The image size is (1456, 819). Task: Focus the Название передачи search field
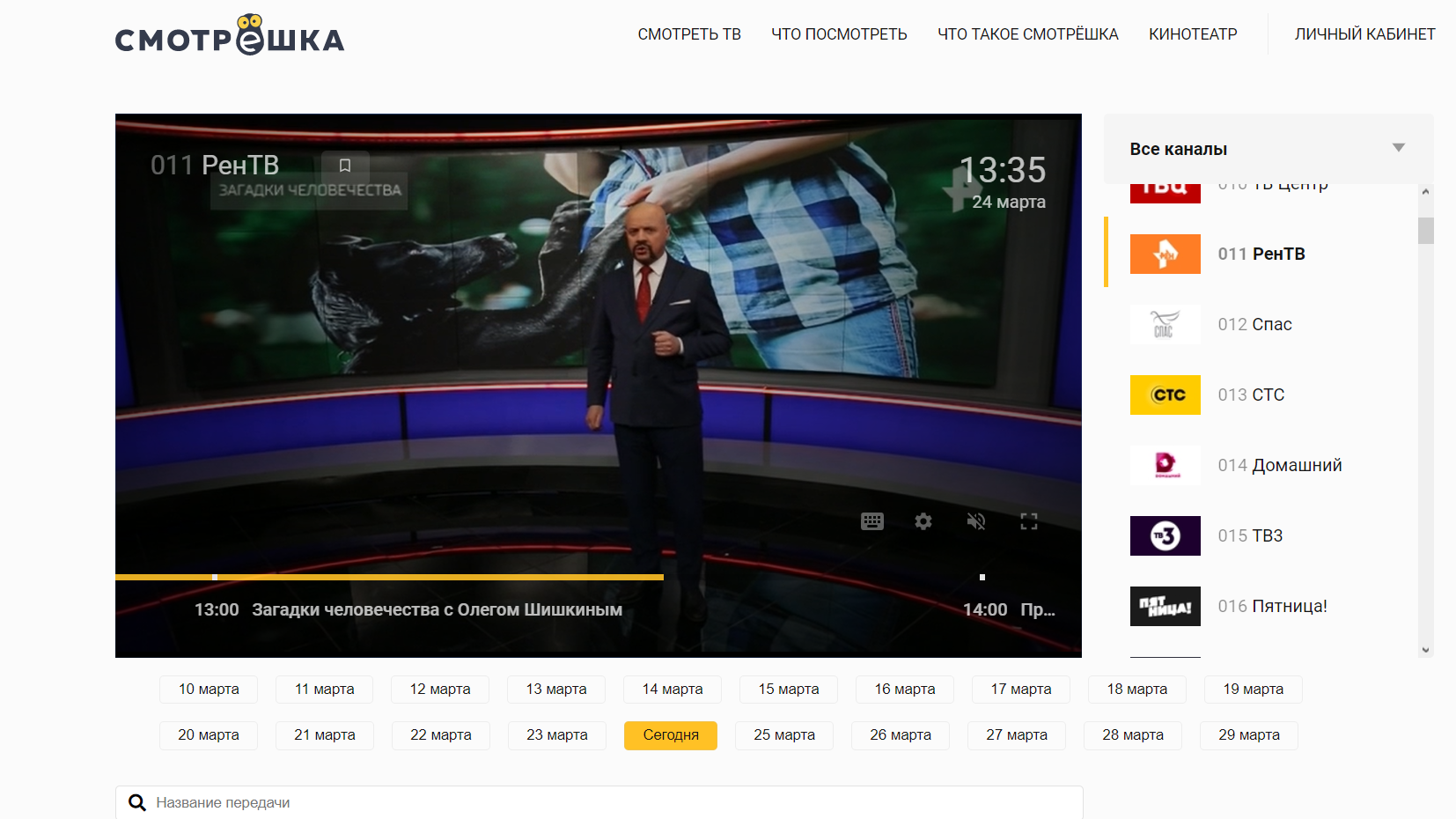tap(599, 802)
